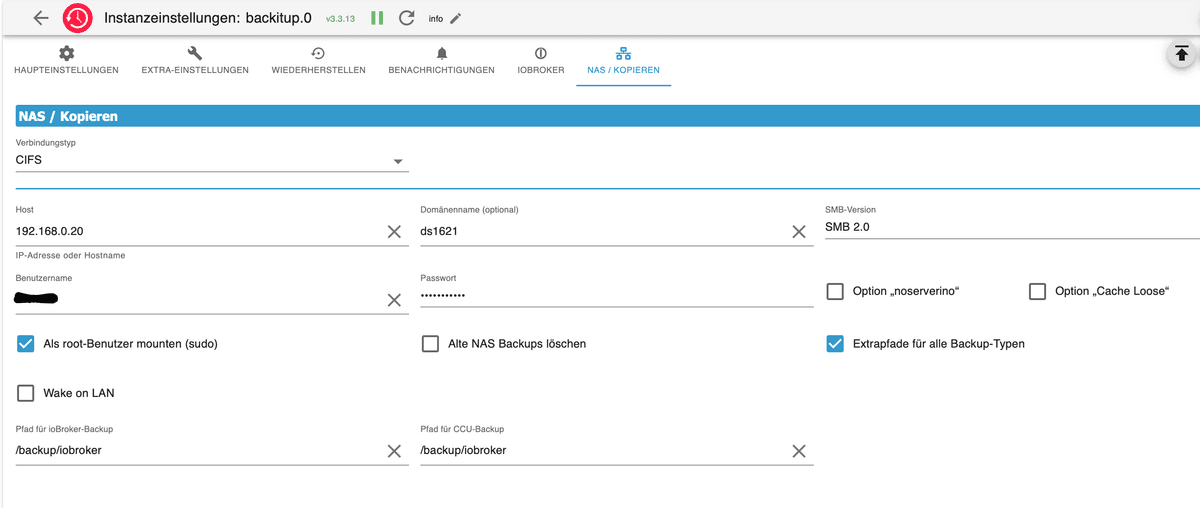
Task: Clear the Benutzername field
Action: 394,300
